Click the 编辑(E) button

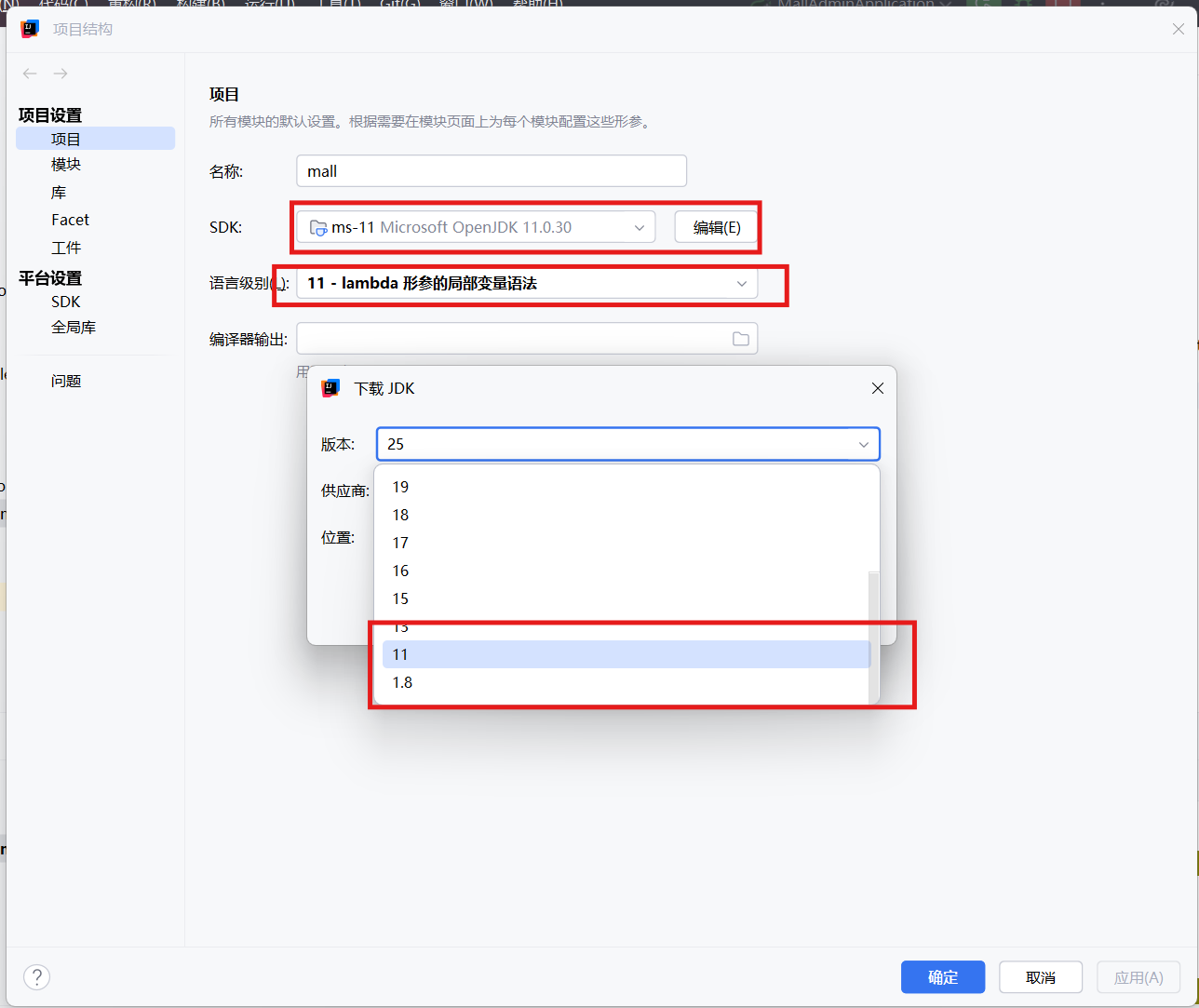coord(716,227)
